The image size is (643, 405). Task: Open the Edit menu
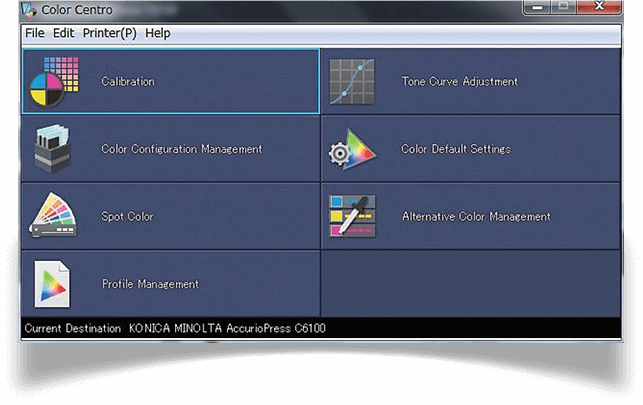[64, 33]
